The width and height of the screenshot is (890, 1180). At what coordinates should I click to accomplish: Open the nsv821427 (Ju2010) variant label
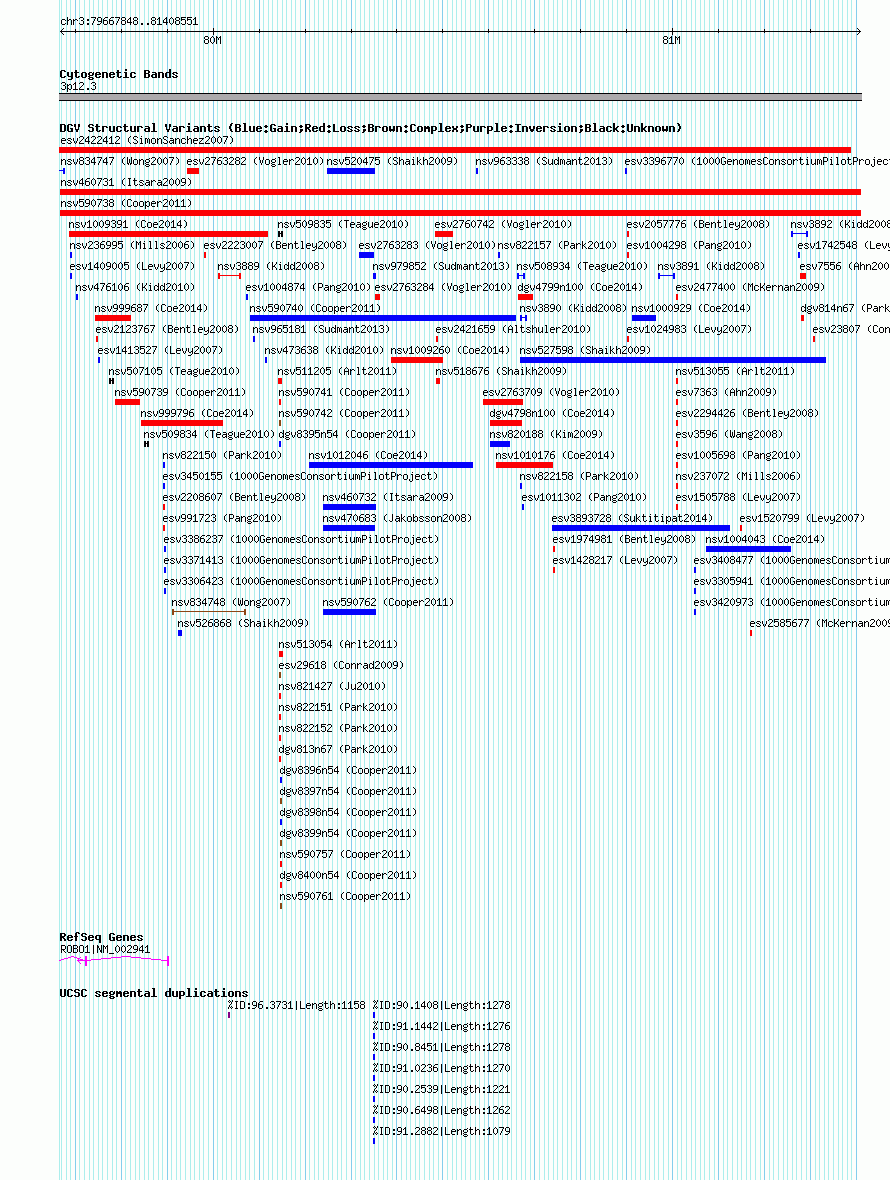click(333, 686)
